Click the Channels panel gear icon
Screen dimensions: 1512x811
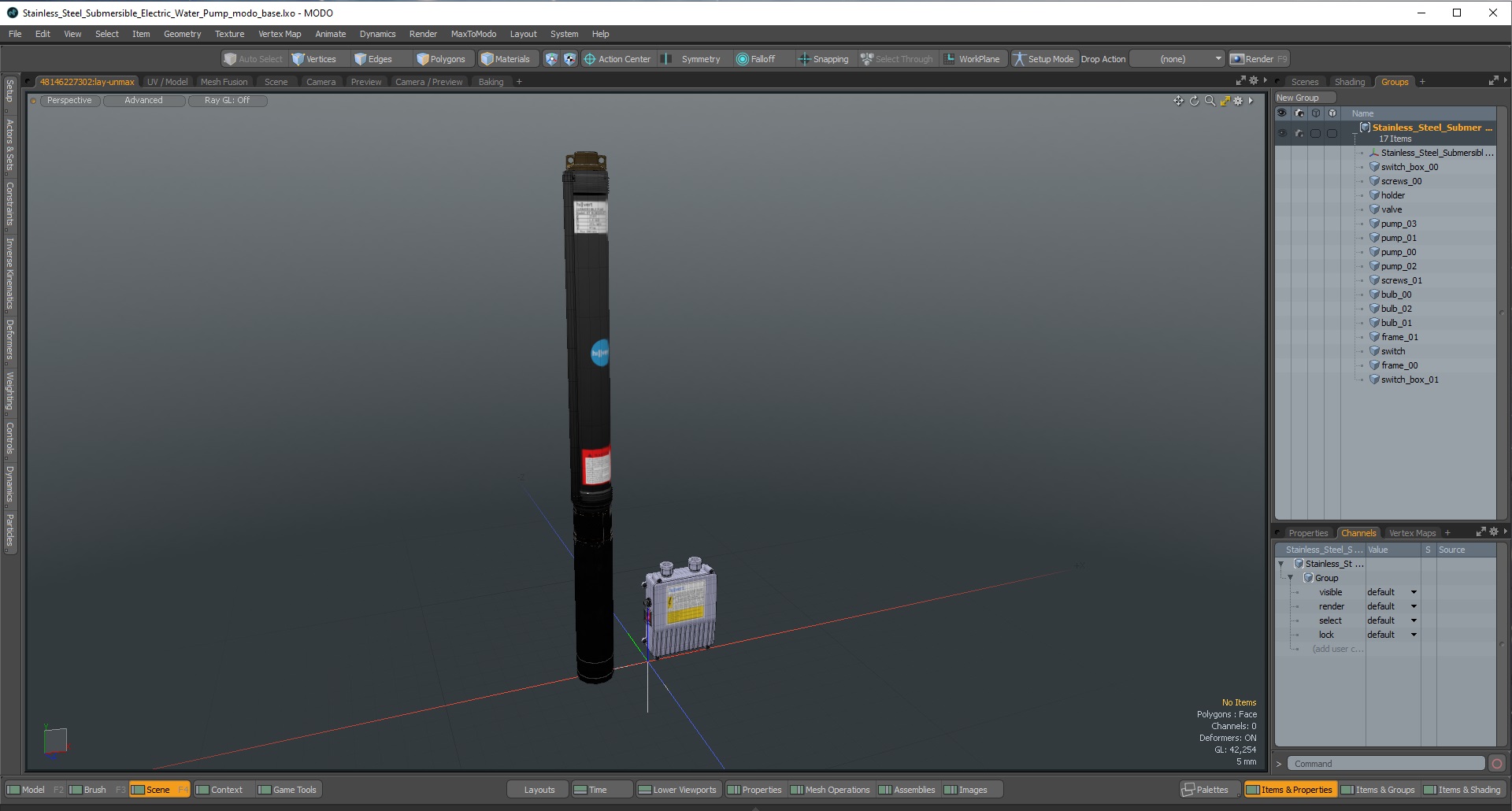click(1494, 531)
